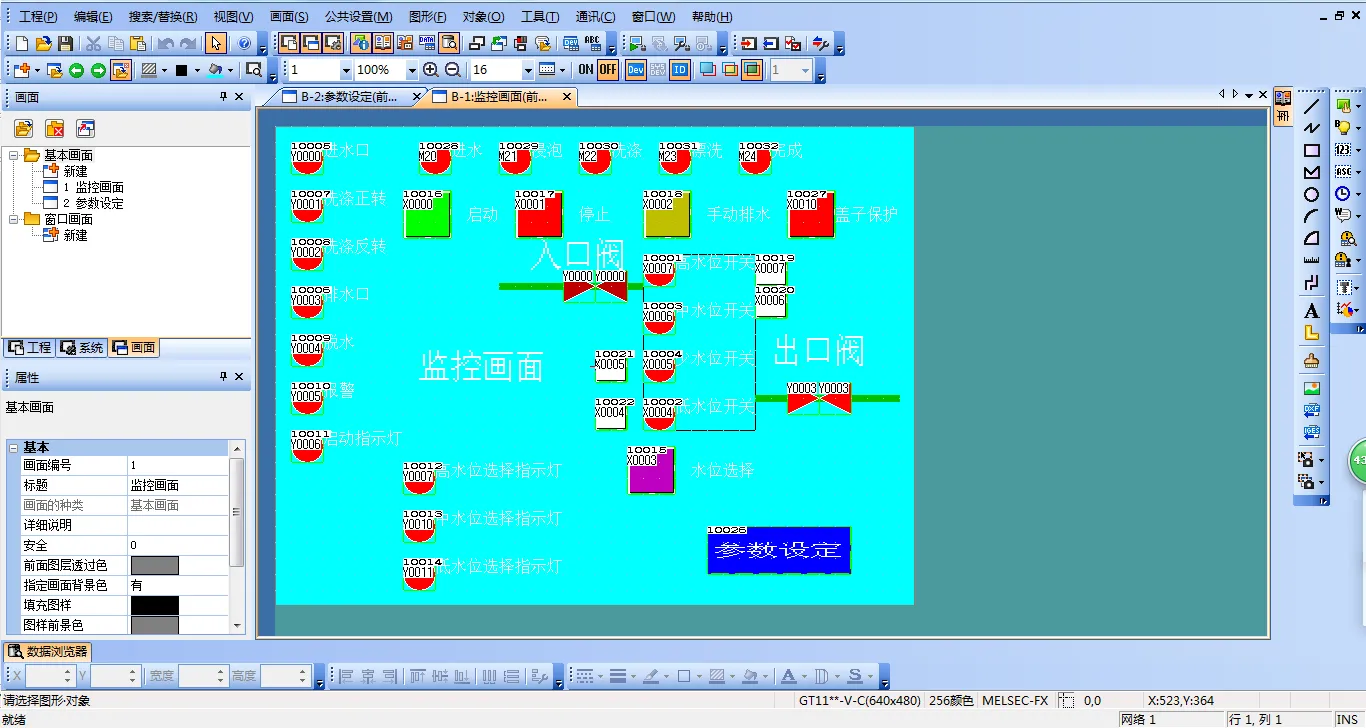
Task: Toggle the Dev device display button
Action: coord(636,70)
